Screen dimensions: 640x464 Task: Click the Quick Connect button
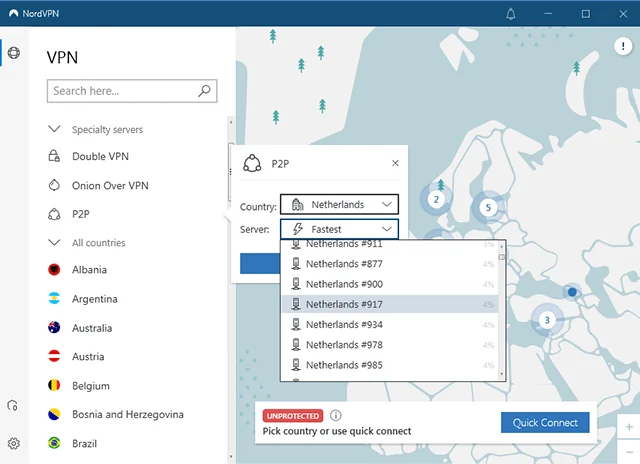pyautogui.click(x=545, y=422)
